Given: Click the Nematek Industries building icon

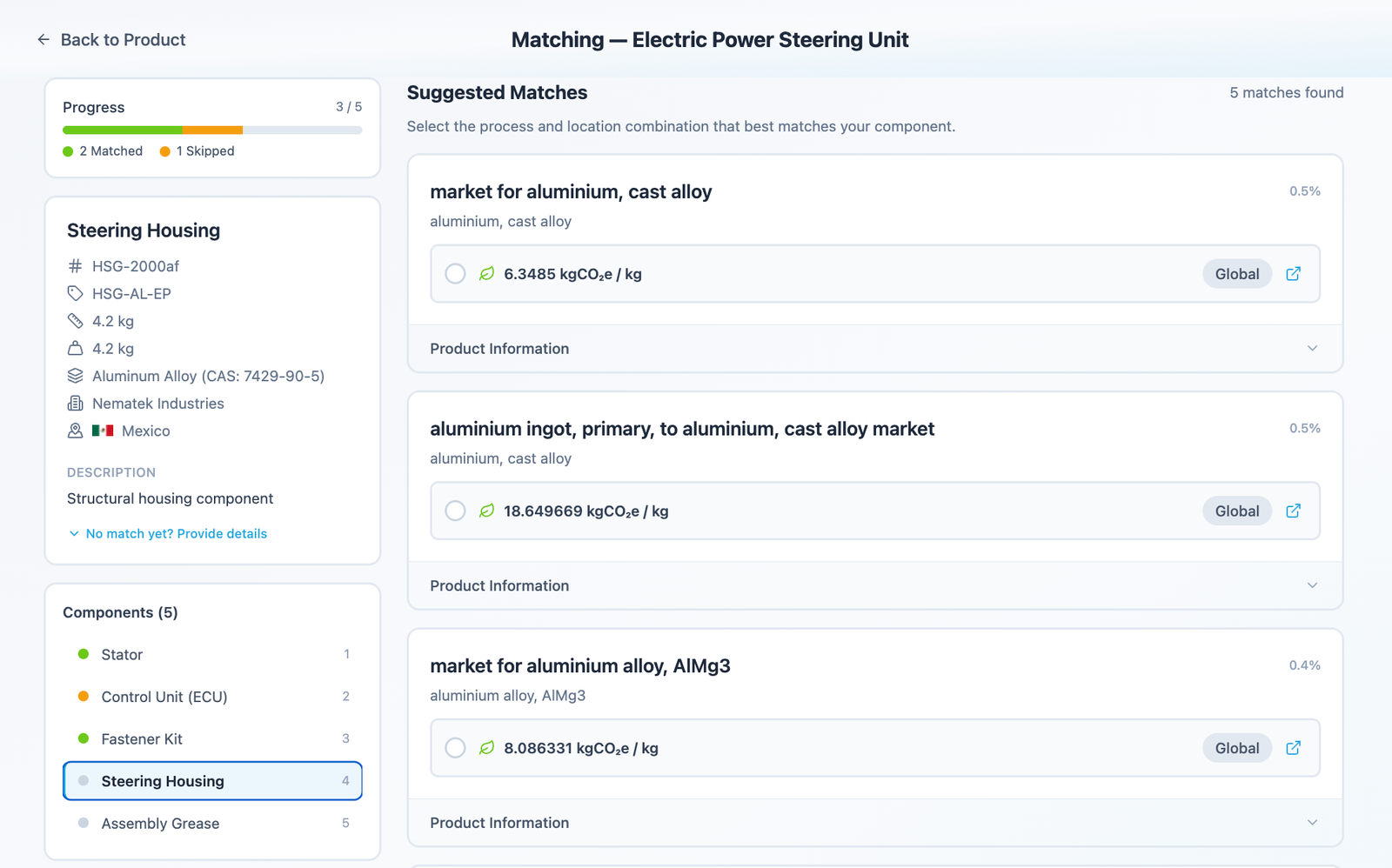Looking at the screenshot, I should pos(76,404).
